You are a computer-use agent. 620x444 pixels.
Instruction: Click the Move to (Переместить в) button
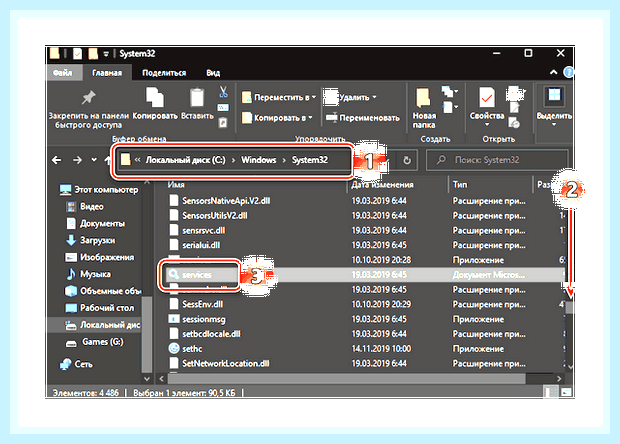point(278,97)
